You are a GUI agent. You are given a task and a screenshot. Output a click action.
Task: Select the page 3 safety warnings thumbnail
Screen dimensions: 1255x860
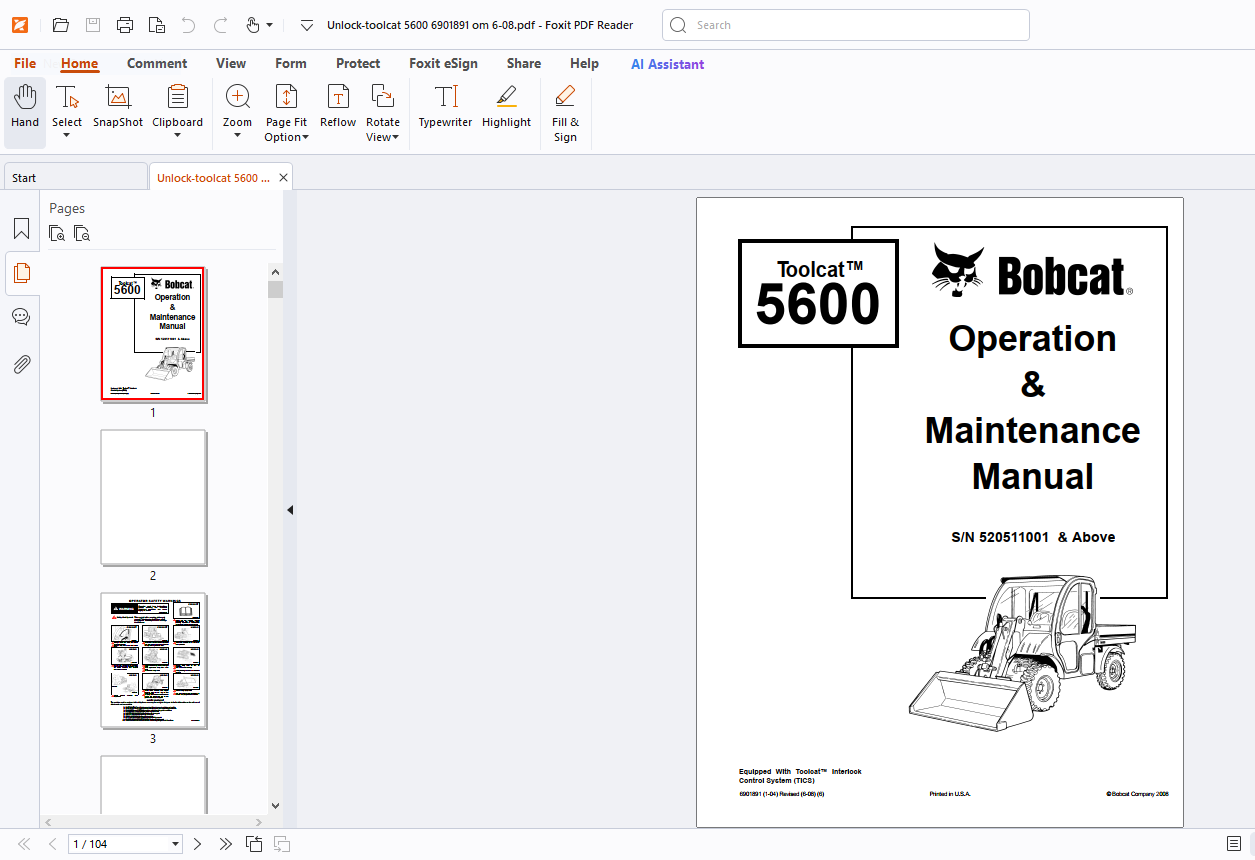pyautogui.click(x=153, y=661)
